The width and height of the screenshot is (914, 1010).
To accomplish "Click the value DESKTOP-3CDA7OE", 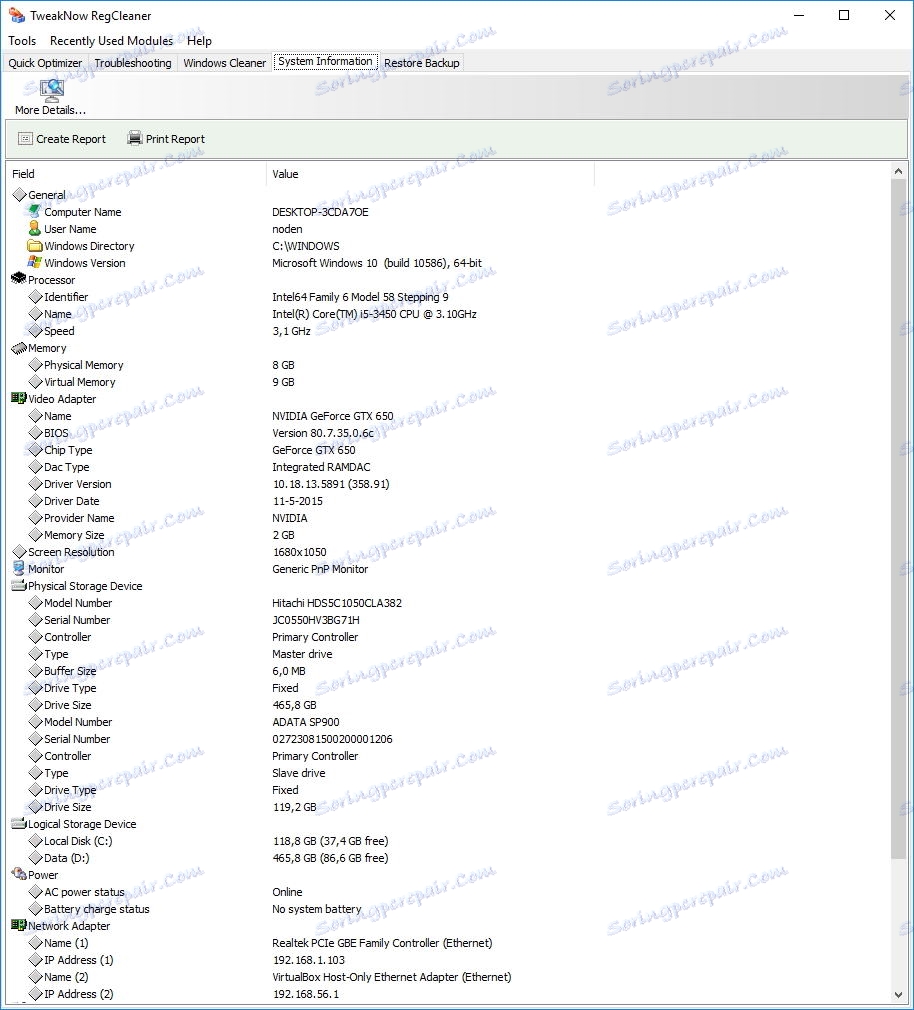I will pos(320,212).
